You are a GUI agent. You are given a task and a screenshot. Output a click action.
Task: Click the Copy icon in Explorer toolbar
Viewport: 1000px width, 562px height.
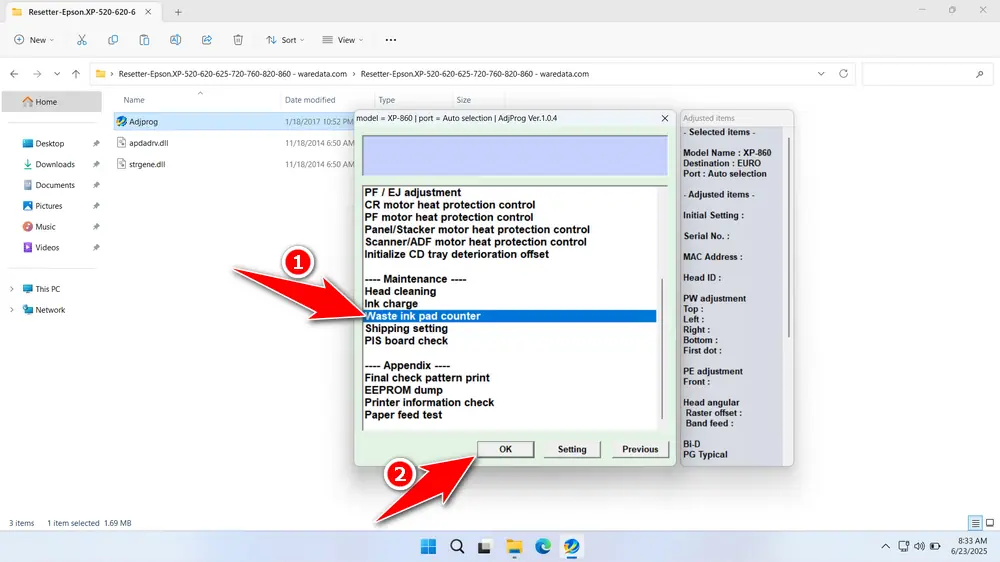[113, 40]
